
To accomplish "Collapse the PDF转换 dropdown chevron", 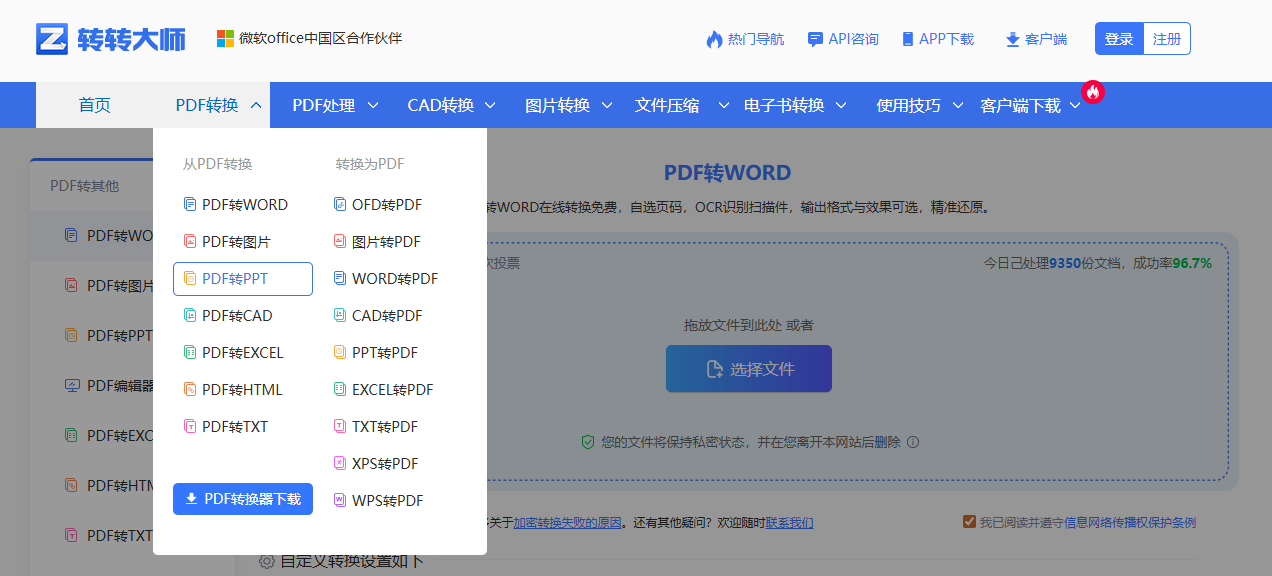I will coord(256,105).
